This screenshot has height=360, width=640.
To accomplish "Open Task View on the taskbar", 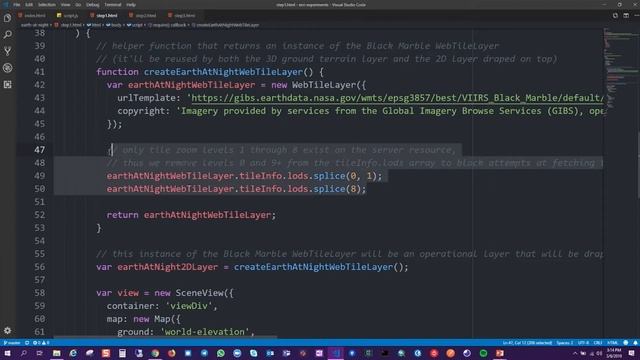I will [40, 353].
